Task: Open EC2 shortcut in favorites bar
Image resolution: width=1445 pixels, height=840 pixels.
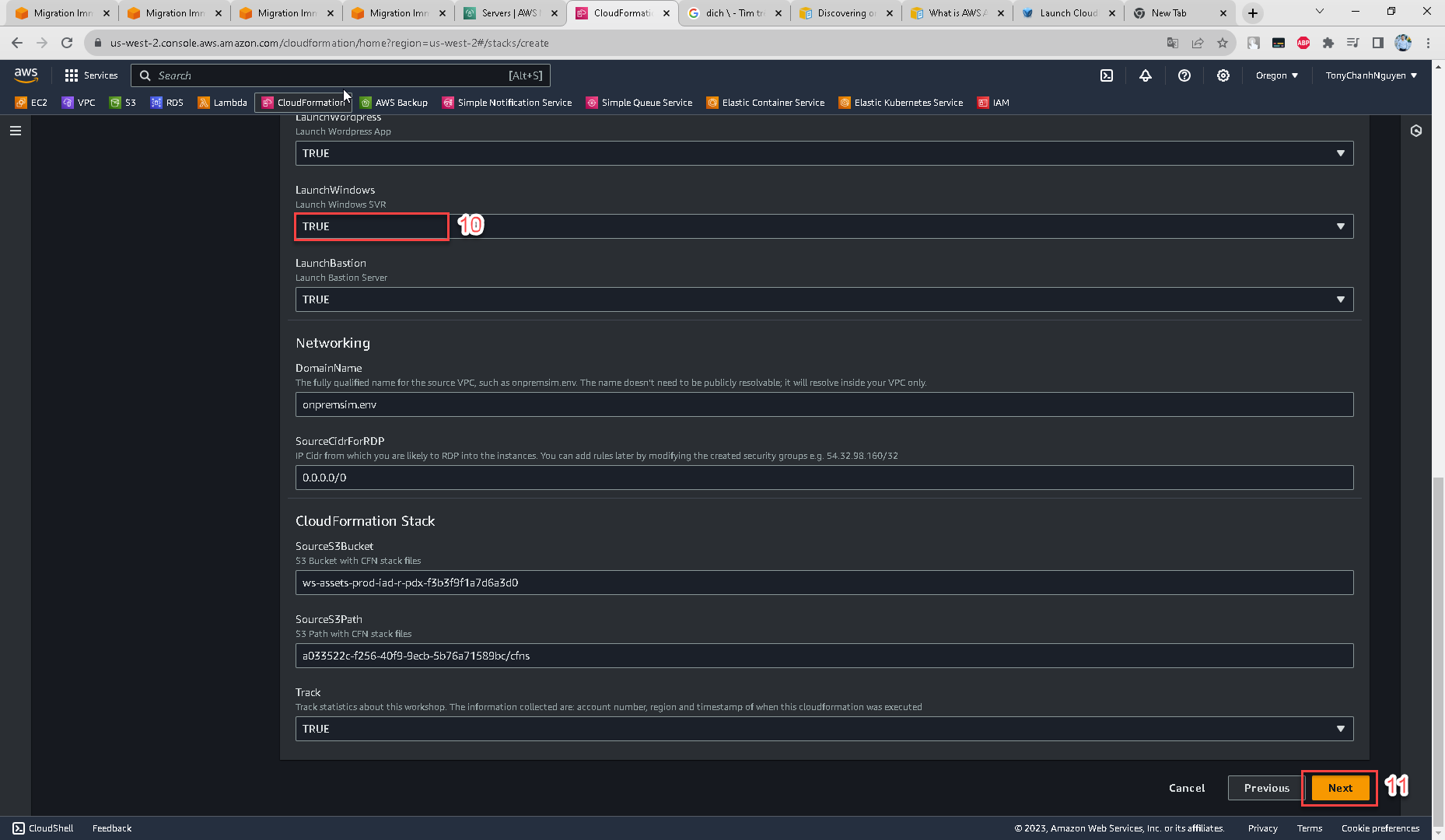Action: pyautogui.click(x=31, y=103)
